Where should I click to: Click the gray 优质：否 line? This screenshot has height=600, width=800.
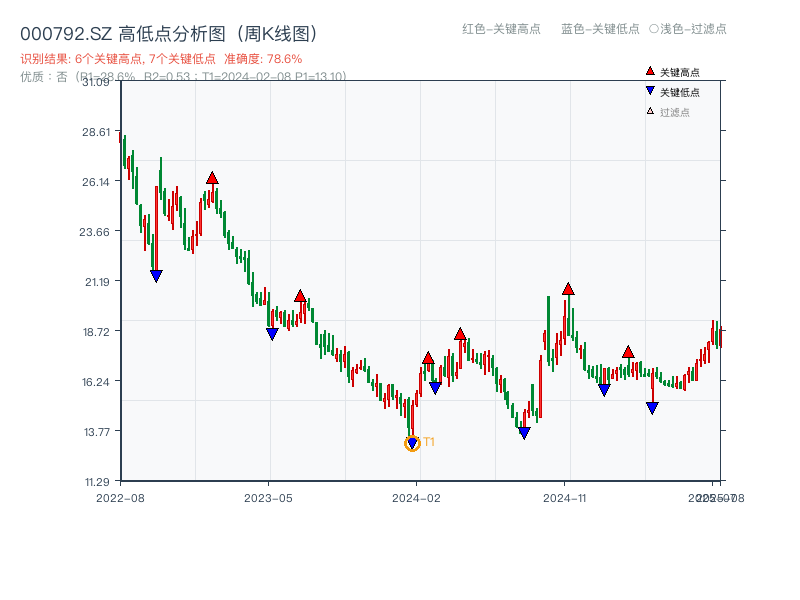point(183,77)
